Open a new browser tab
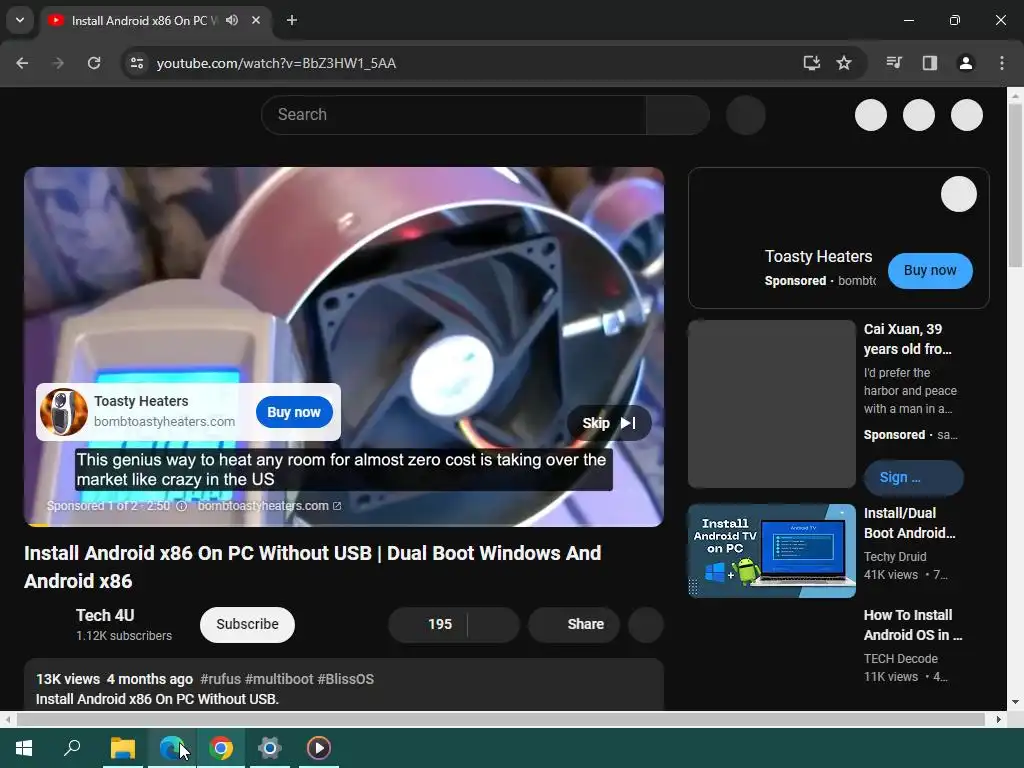The image size is (1024, 768). (292, 20)
